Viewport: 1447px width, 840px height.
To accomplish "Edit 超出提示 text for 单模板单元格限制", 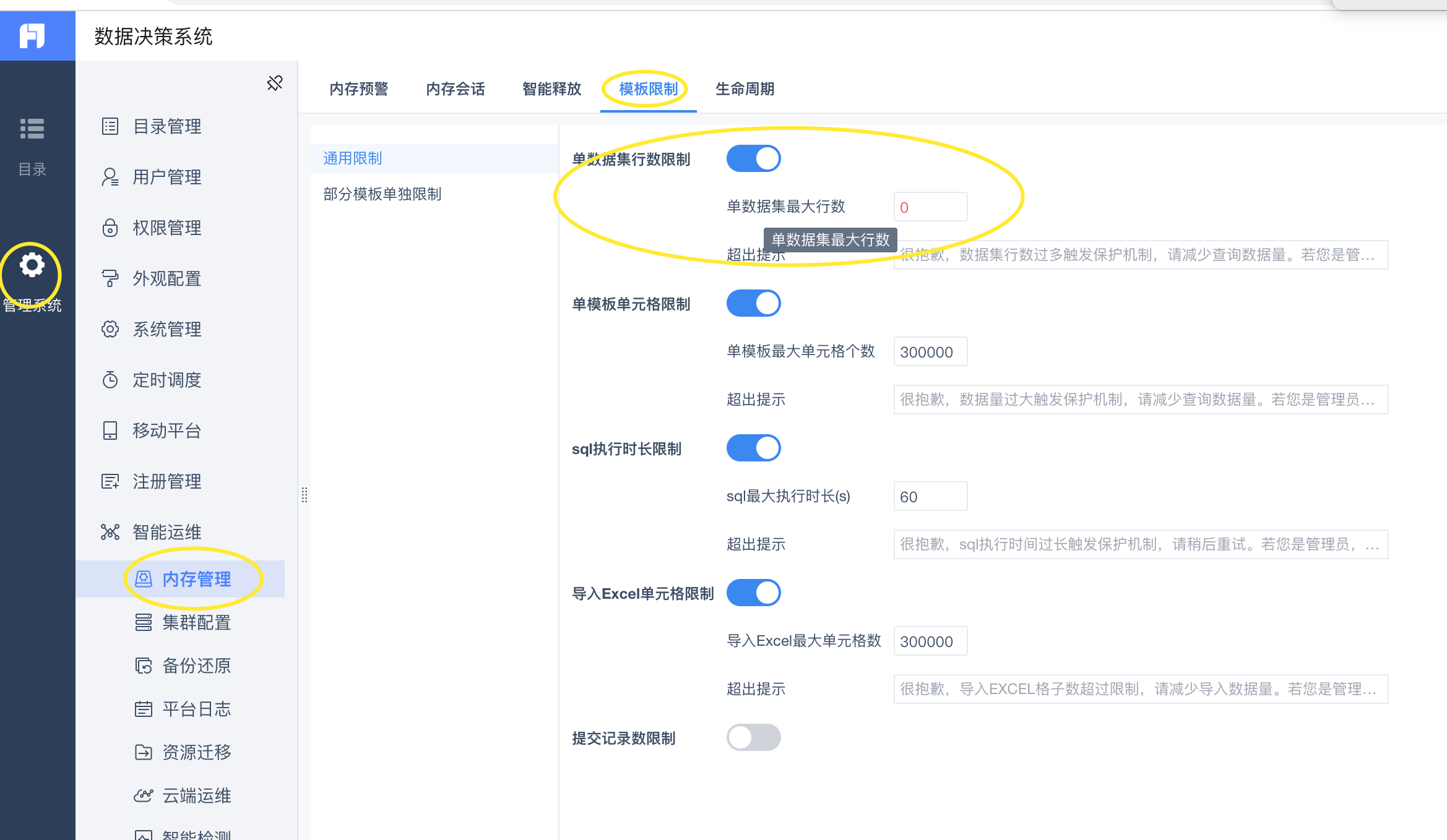I will pyautogui.click(x=1141, y=400).
